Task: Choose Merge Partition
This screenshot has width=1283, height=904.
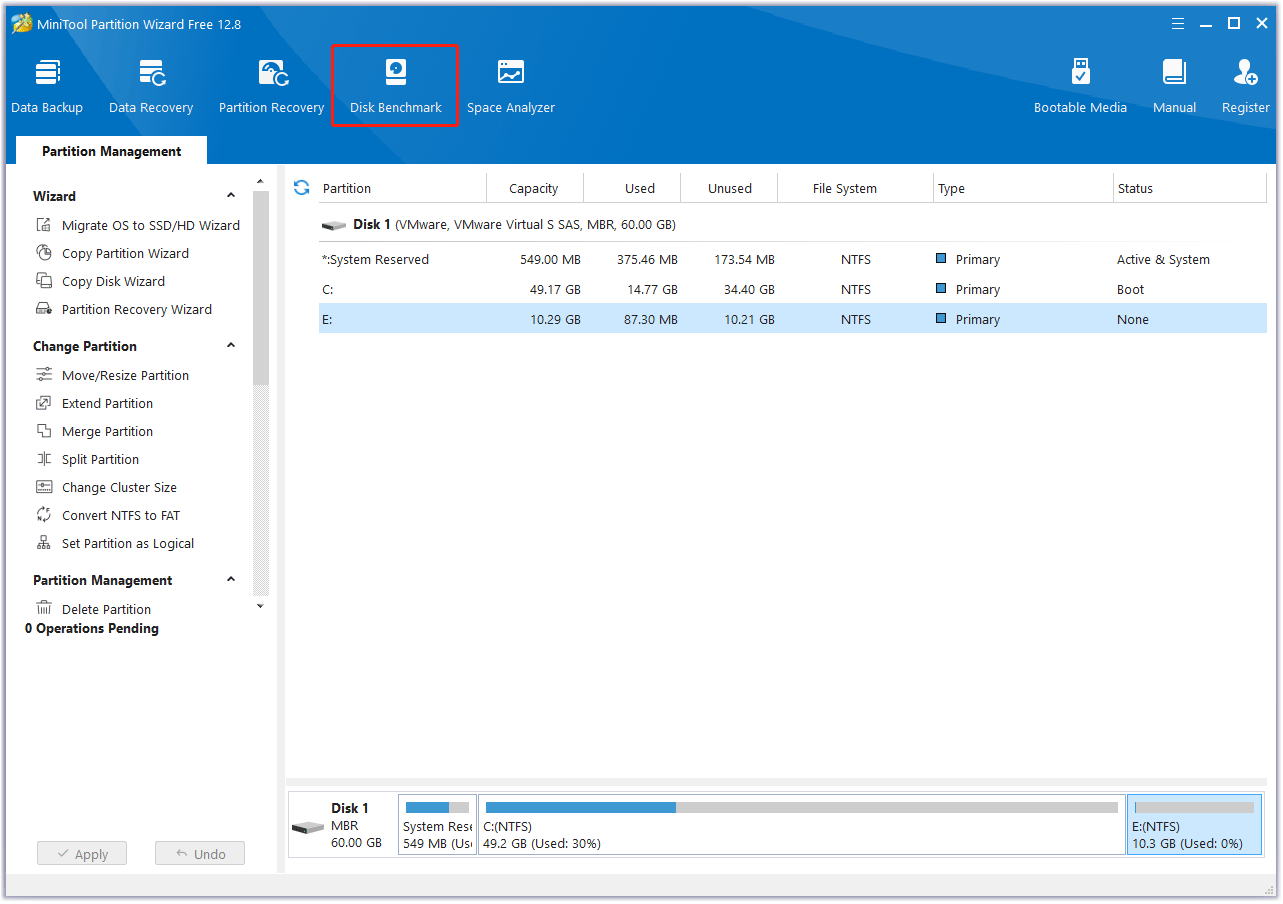Action: pyautogui.click(x=94, y=431)
